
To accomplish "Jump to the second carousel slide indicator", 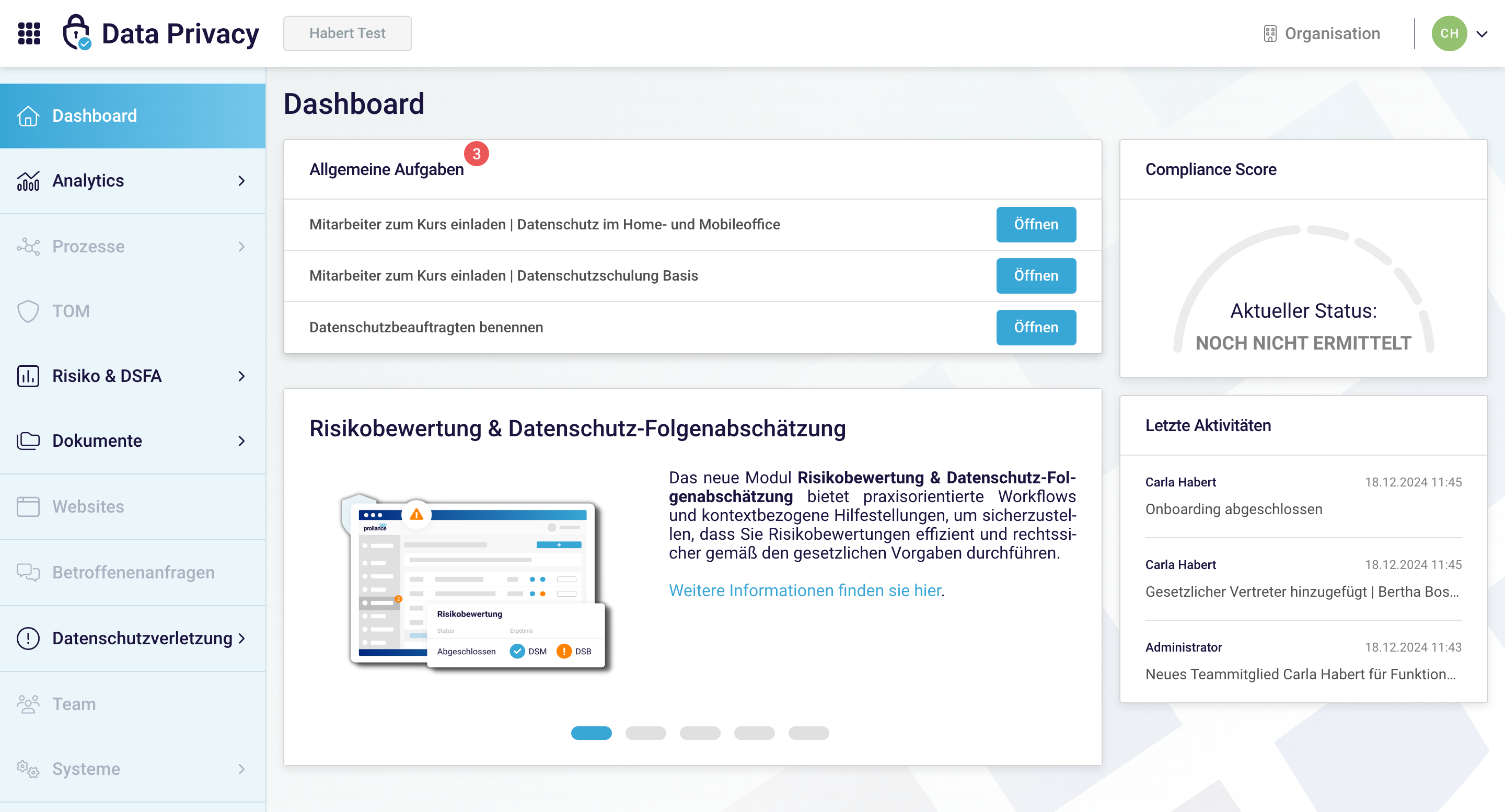I will tap(645, 733).
